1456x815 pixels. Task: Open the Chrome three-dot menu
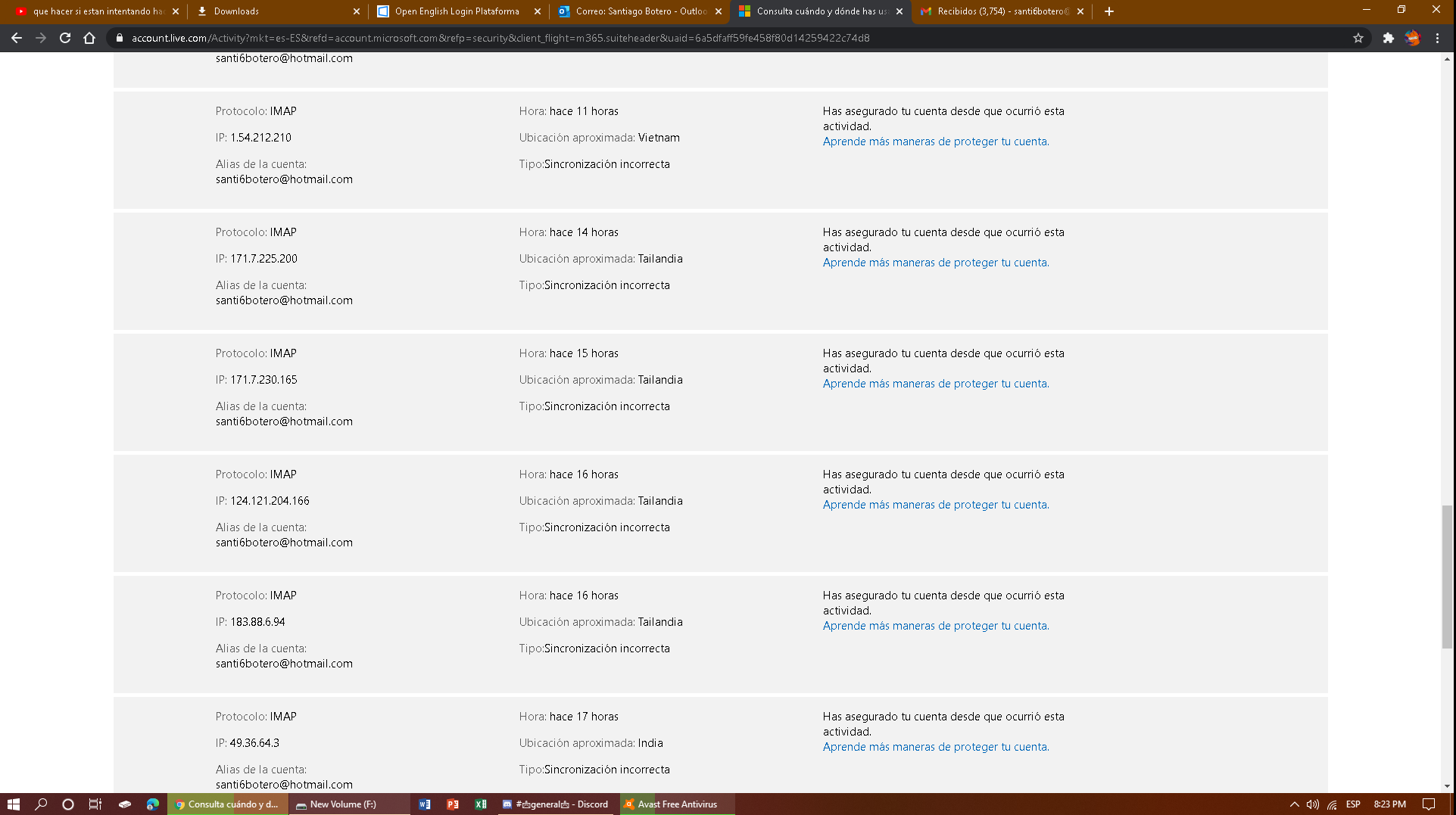1437,38
